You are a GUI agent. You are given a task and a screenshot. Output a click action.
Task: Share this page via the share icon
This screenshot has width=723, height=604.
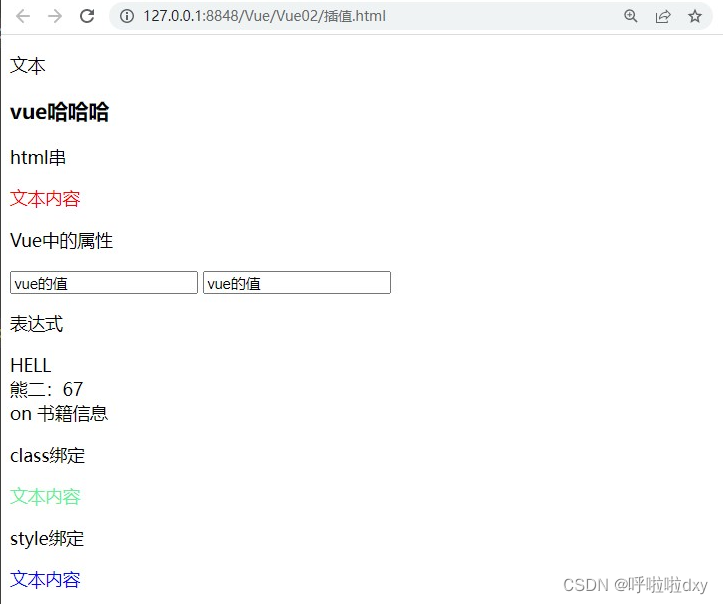coord(663,16)
